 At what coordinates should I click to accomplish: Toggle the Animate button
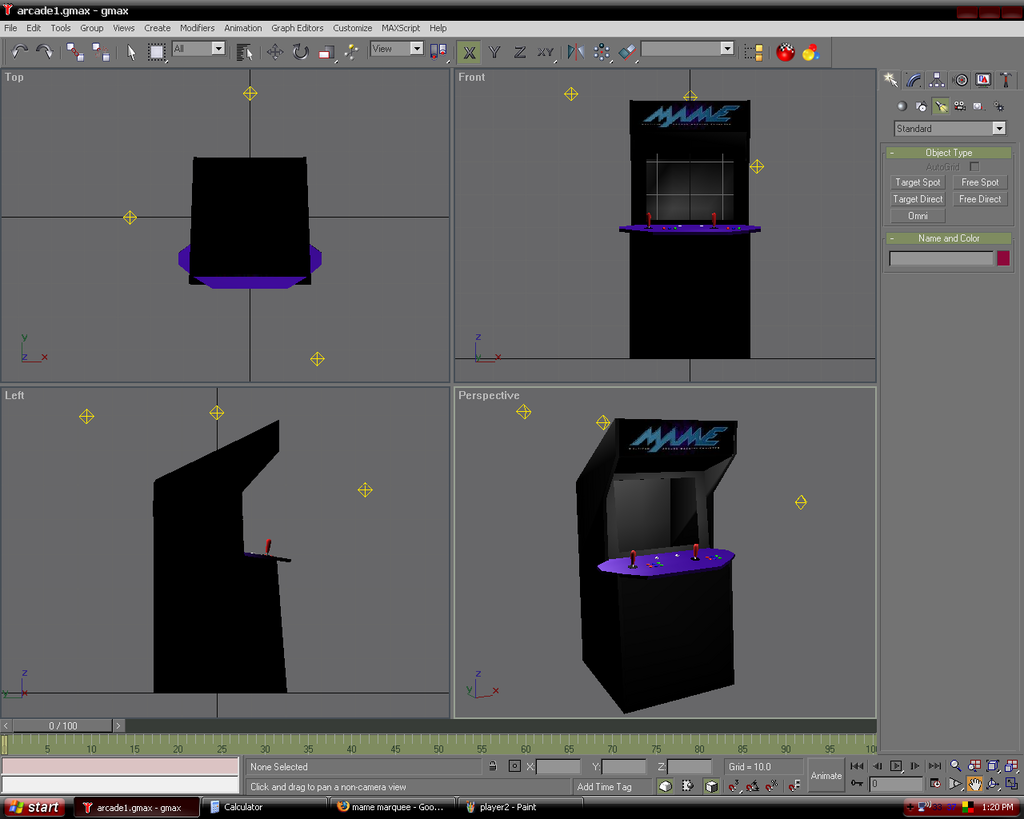tap(826, 776)
